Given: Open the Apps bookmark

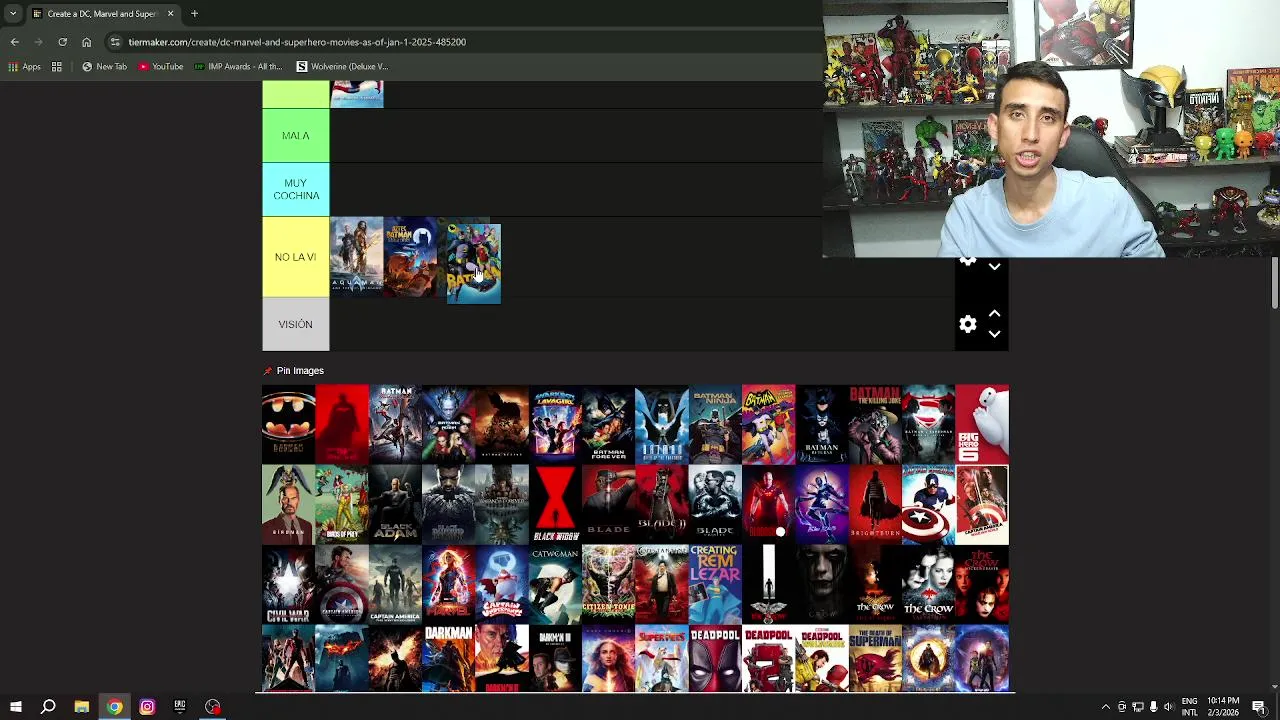Looking at the screenshot, I should tap(24, 67).
